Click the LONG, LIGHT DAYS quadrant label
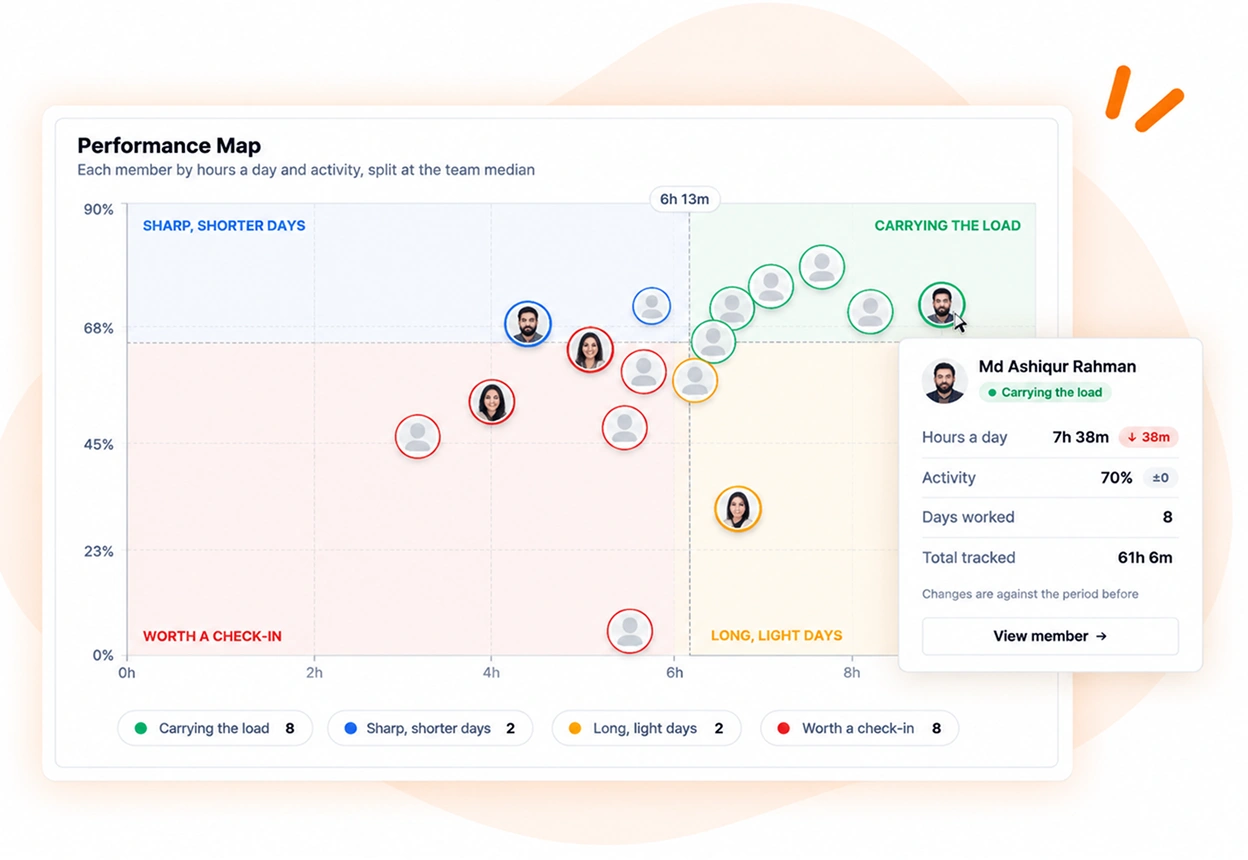This screenshot has height=860, width=1248. pos(777,636)
